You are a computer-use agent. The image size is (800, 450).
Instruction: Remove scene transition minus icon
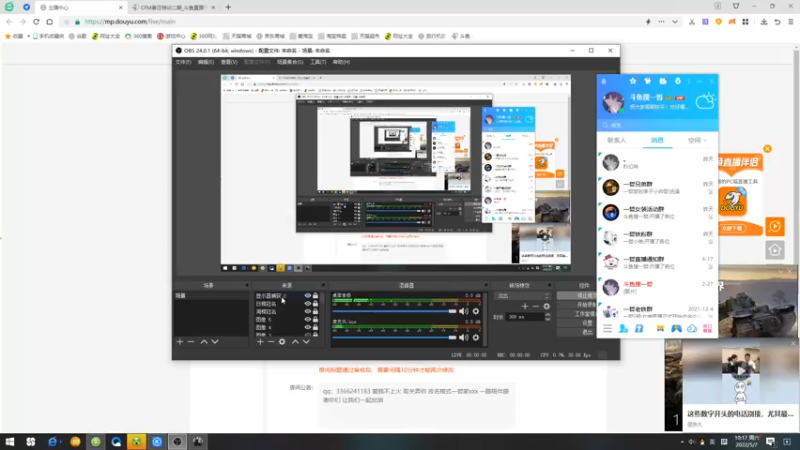click(x=535, y=306)
